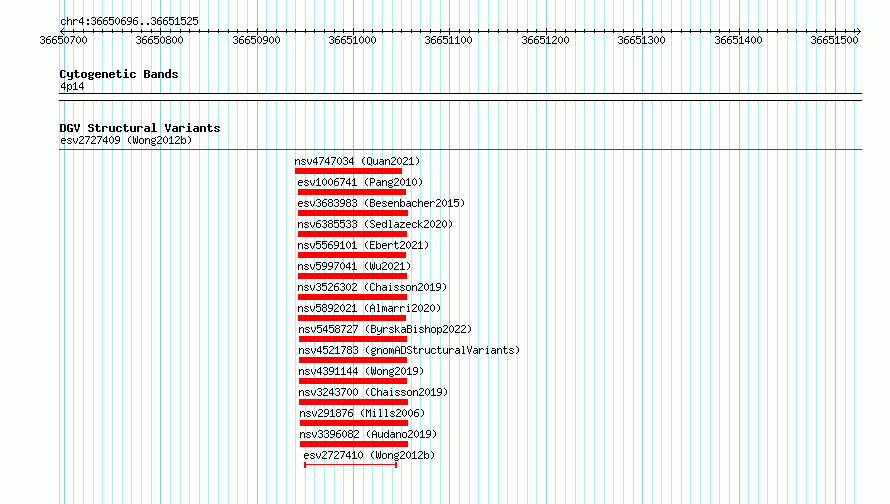
Task: Click ruler position 36651500
Action: pyautogui.click(x=834, y=40)
